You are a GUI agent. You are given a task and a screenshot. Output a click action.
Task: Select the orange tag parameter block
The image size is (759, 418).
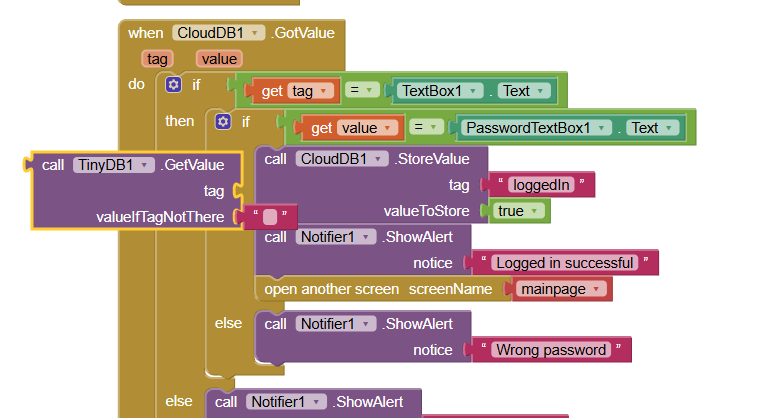[x=157, y=59]
